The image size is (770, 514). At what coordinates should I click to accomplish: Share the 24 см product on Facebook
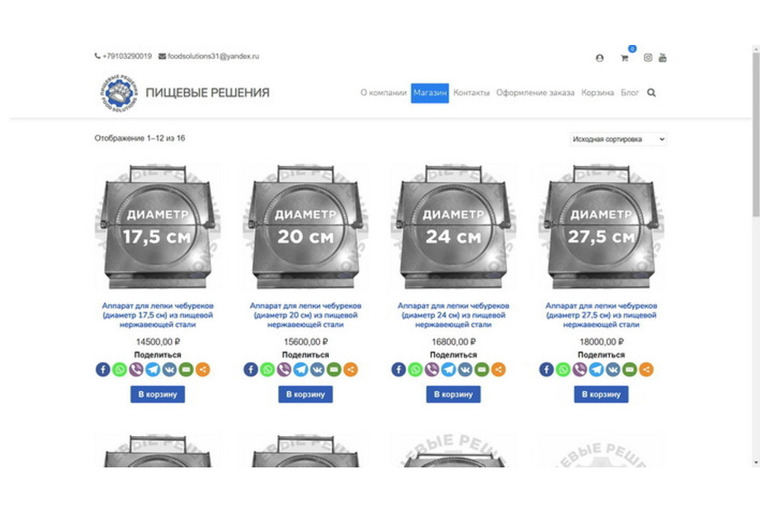(398, 369)
